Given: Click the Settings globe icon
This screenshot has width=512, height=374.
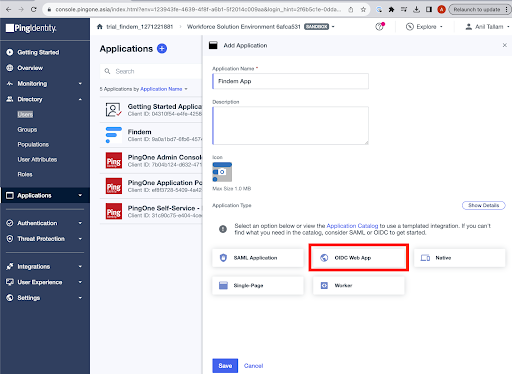Looking at the screenshot, I should pyautogui.click(x=10, y=298).
